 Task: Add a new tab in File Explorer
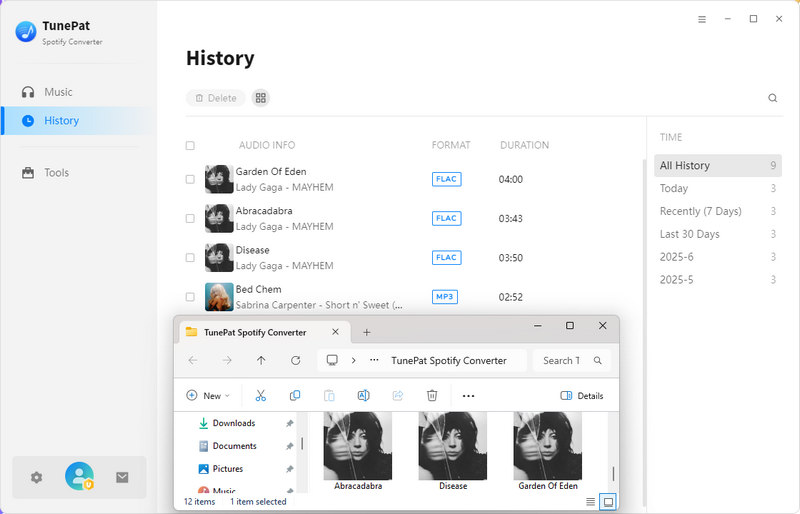(366, 332)
